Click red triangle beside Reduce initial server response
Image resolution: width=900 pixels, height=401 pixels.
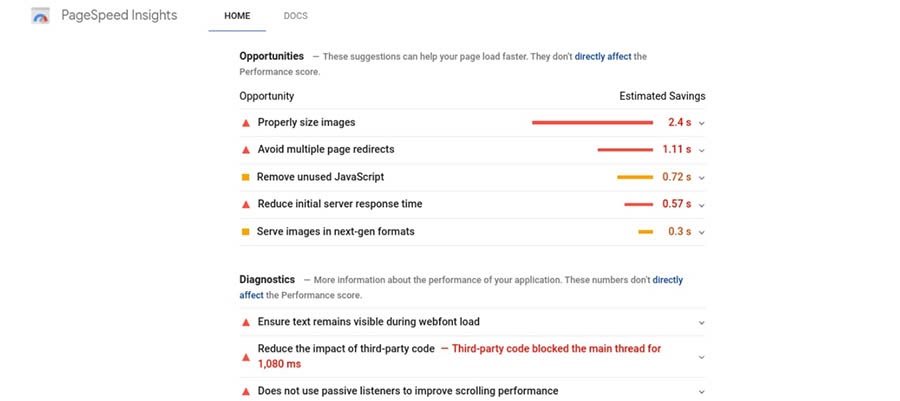coord(246,204)
